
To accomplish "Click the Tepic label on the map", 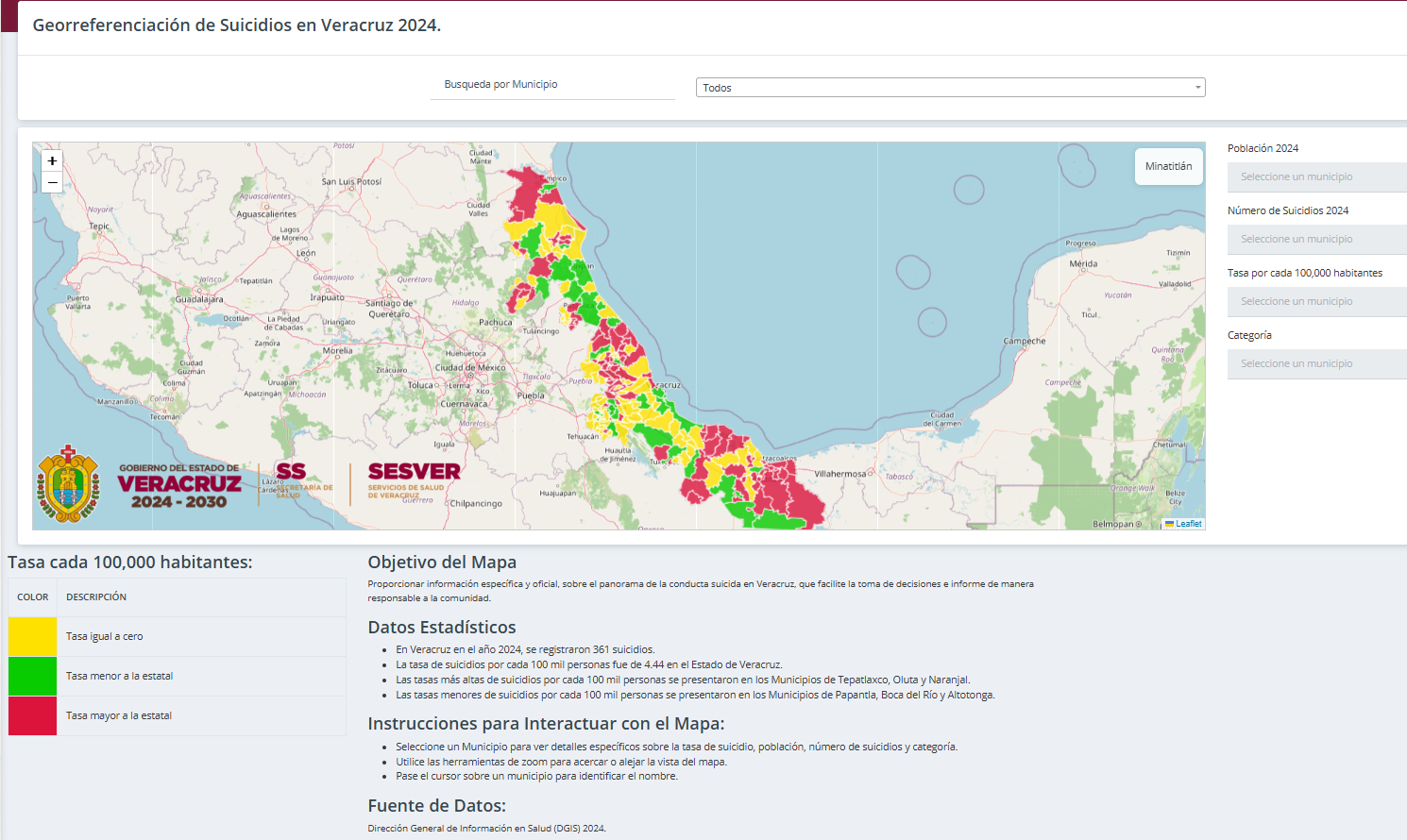I will [x=99, y=227].
